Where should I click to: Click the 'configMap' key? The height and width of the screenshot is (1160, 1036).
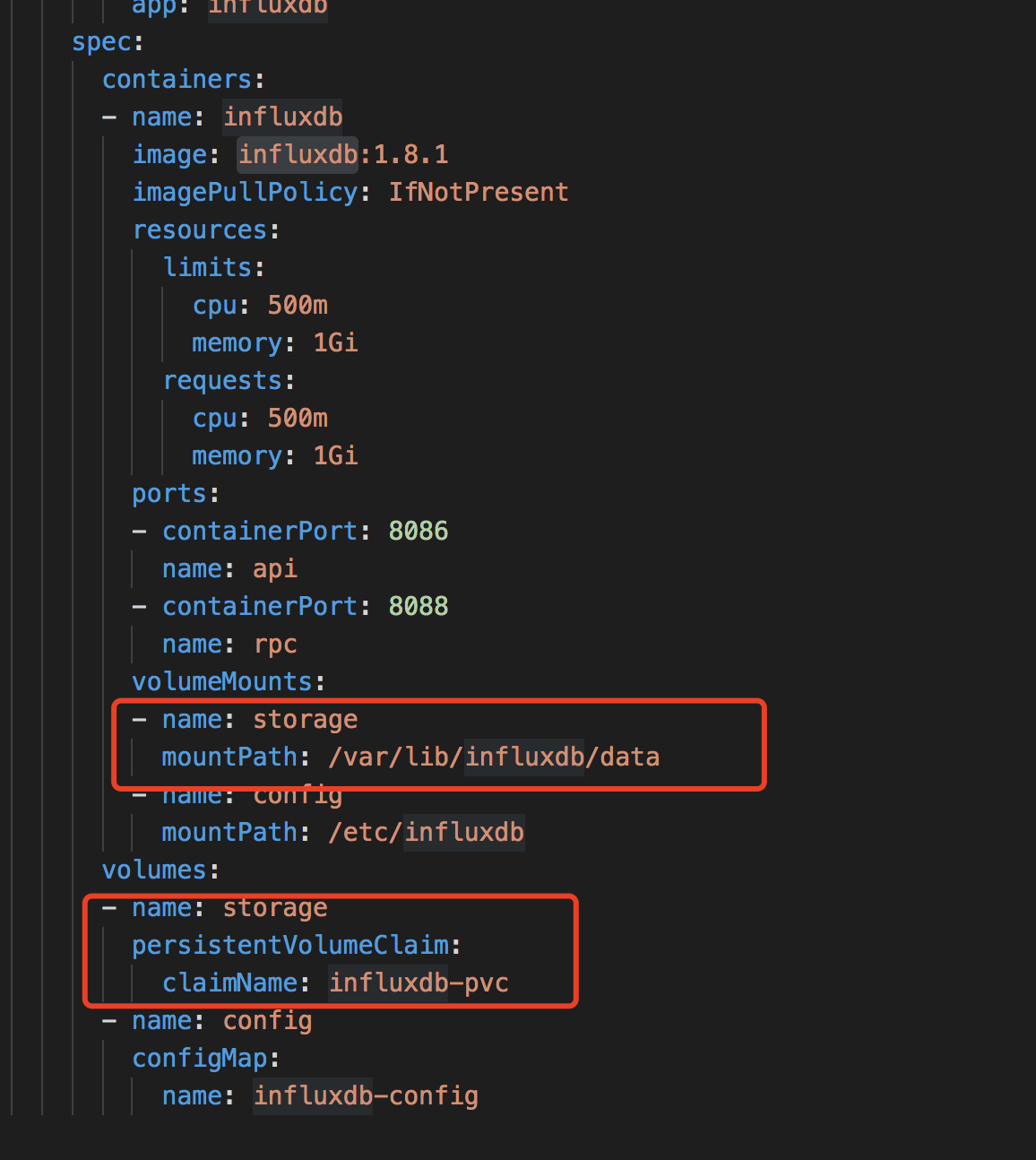click(199, 1059)
